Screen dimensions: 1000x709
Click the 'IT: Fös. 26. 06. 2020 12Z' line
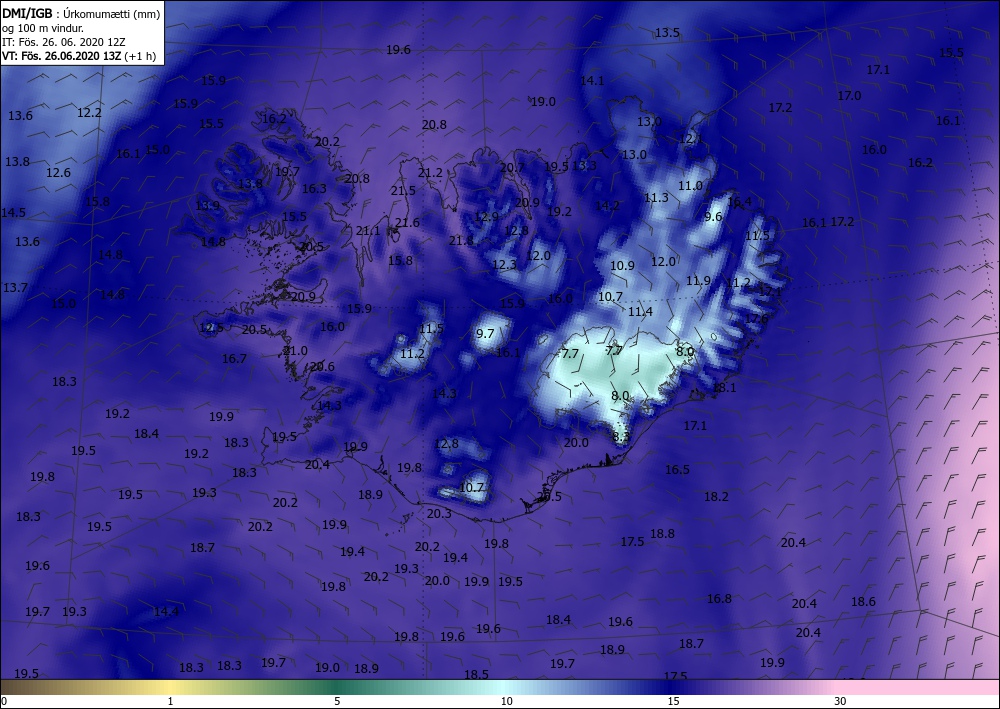tap(63, 42)
